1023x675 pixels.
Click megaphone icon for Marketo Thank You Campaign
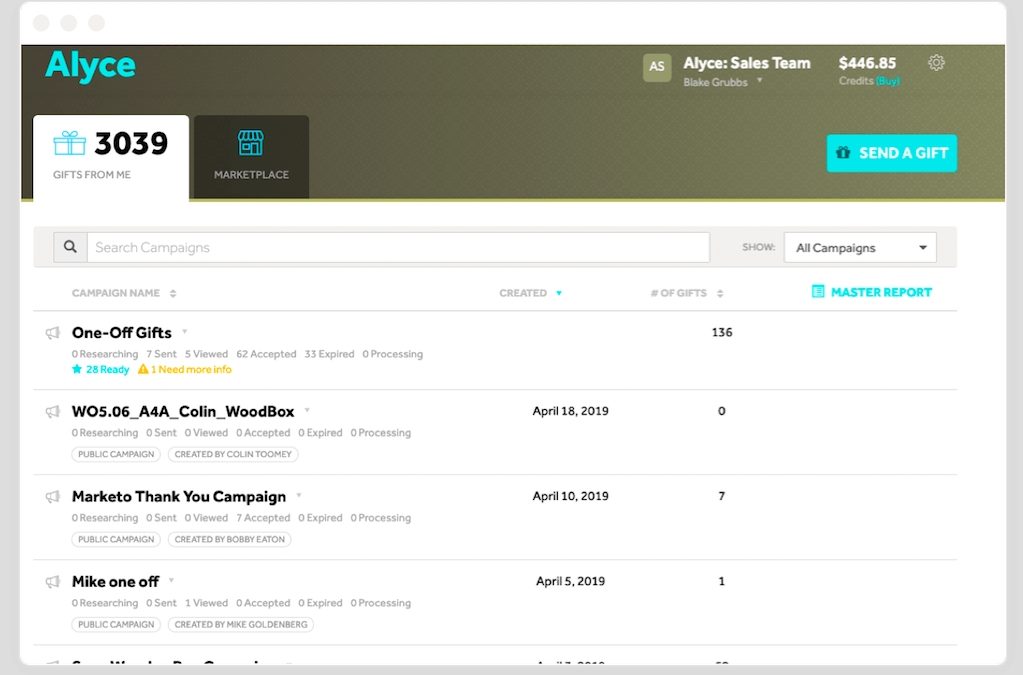coord(53,497)
